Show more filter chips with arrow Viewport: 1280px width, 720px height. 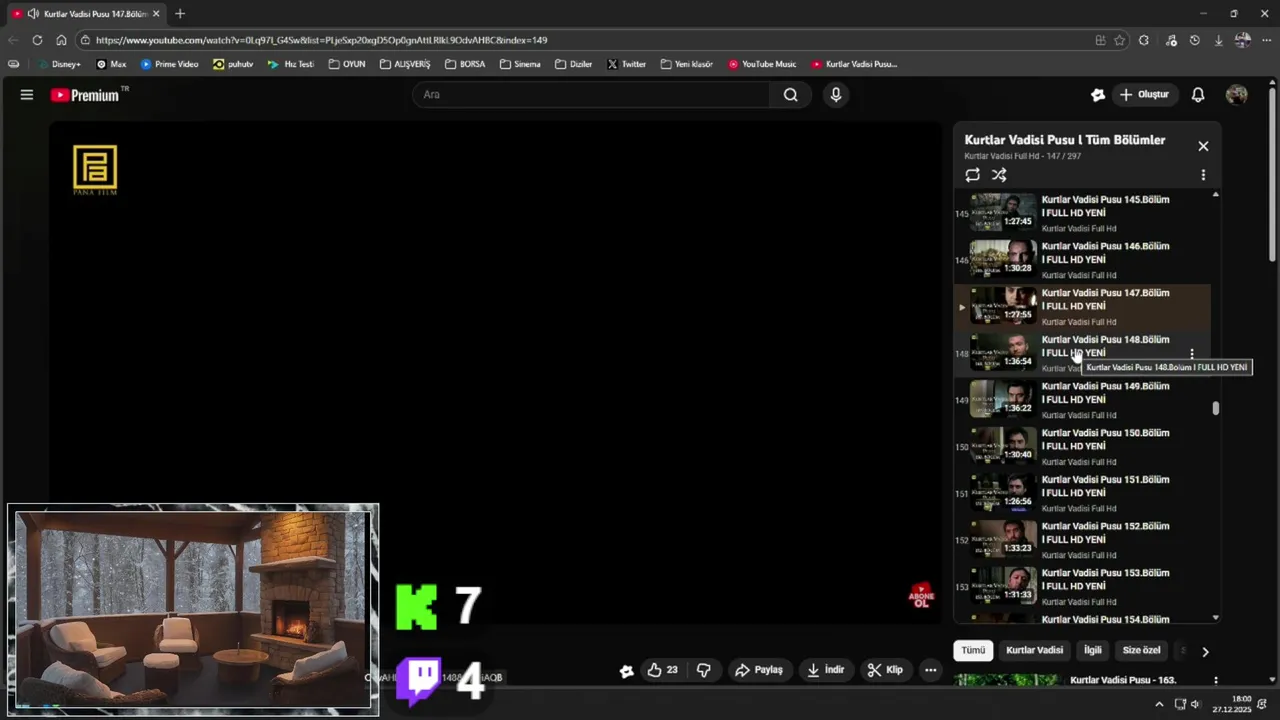click(x=1205, y=651)
